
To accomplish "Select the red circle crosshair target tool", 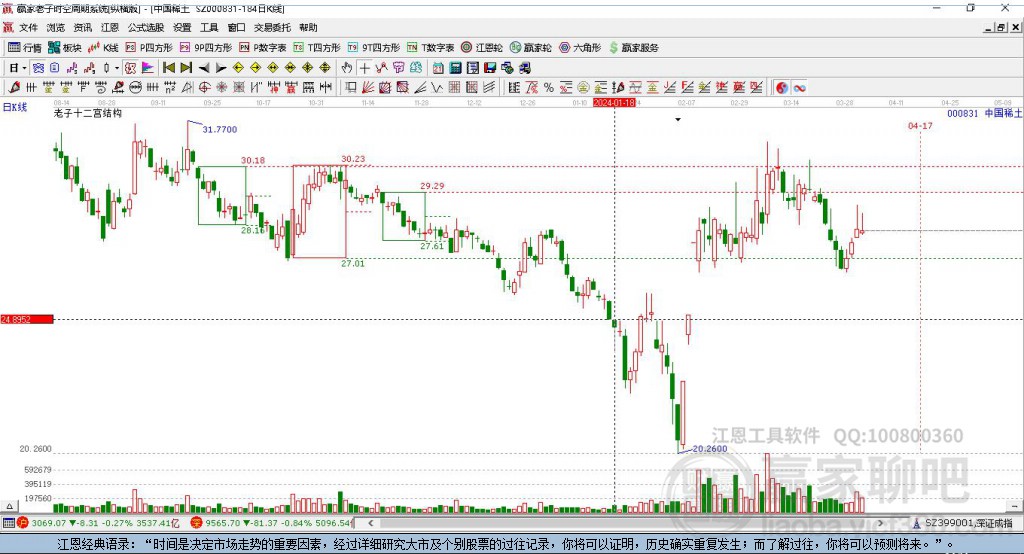I will tap(204, 88).
